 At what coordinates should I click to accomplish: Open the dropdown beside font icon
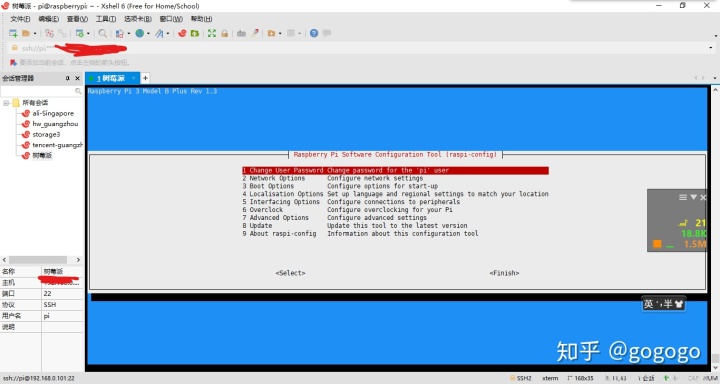pos(168,34)
